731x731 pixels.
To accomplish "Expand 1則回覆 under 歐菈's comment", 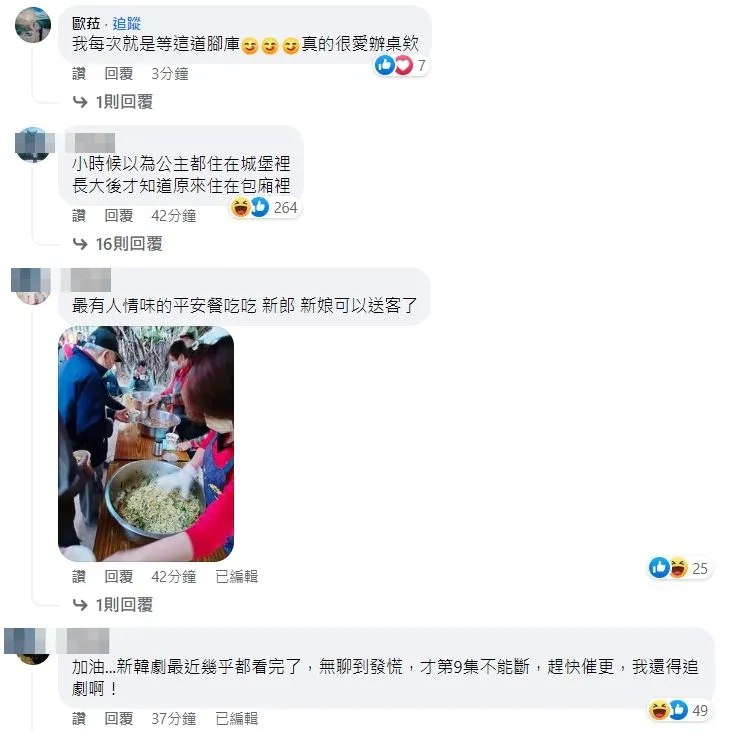I will point(113,102).
